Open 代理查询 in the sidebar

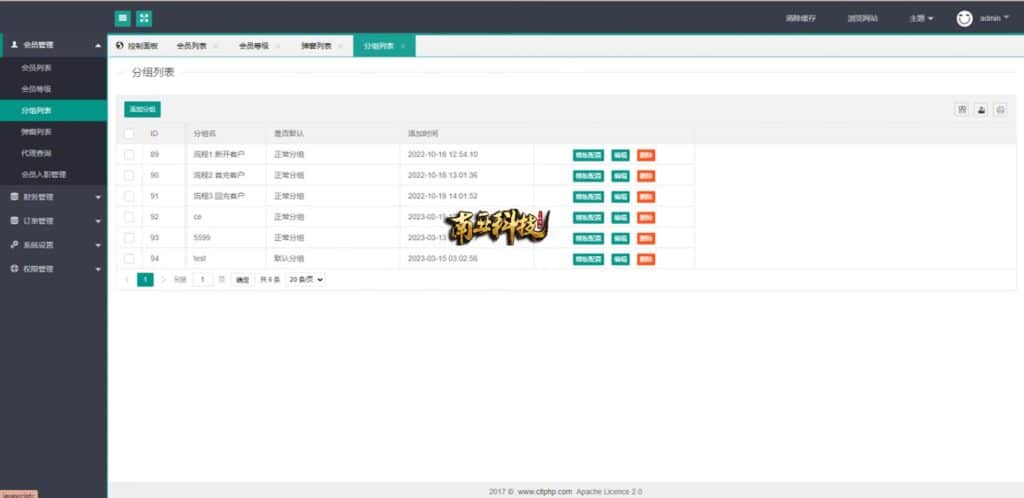coord(54,153)
